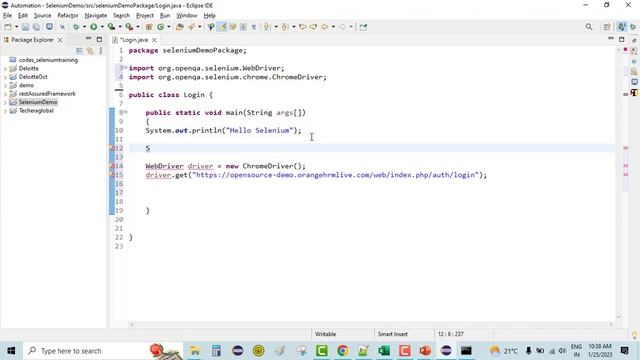
Task: Maximize the Package Explorer view
Action: [x=99, y=40]
